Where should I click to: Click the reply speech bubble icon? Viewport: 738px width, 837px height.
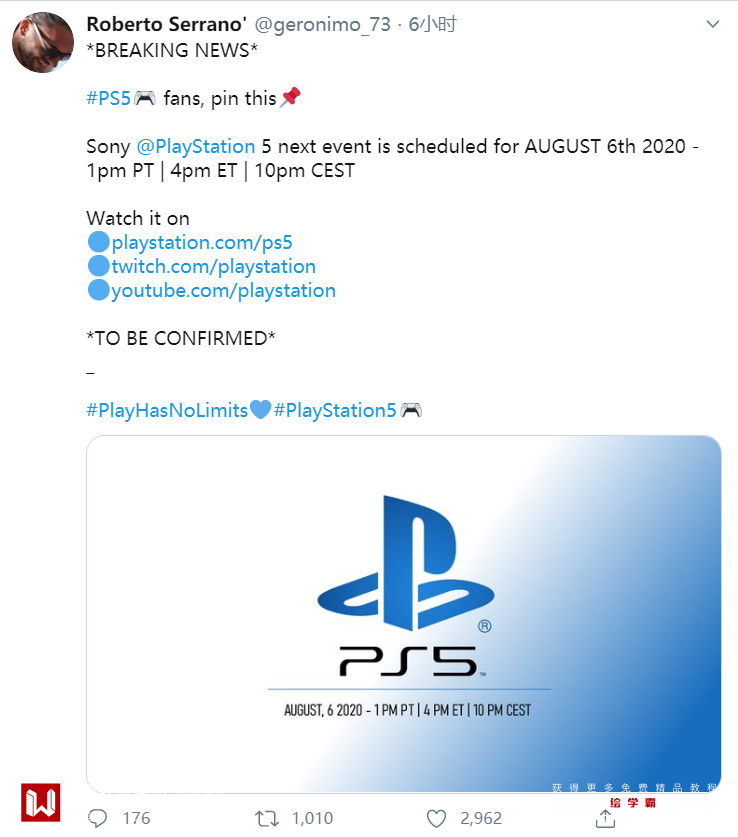[97, 818]
